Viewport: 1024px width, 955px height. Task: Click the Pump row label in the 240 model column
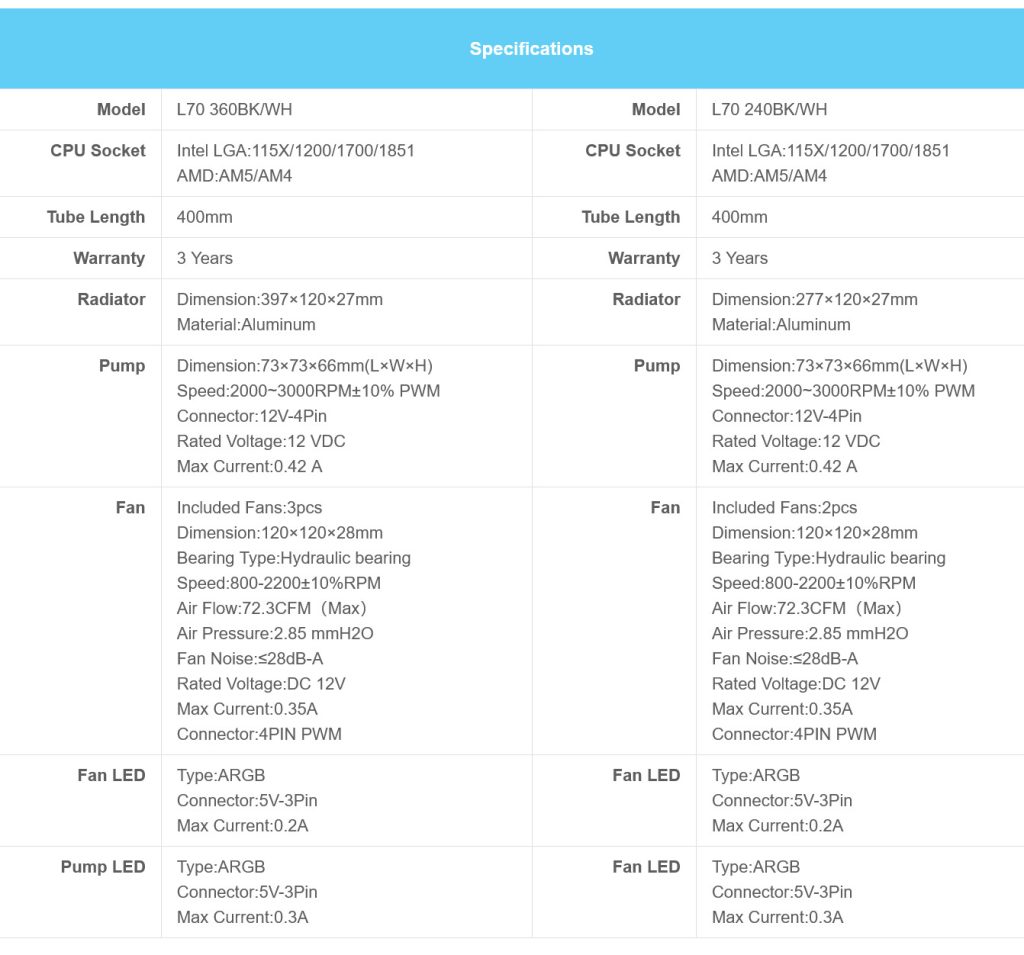(x=657, y=365)
